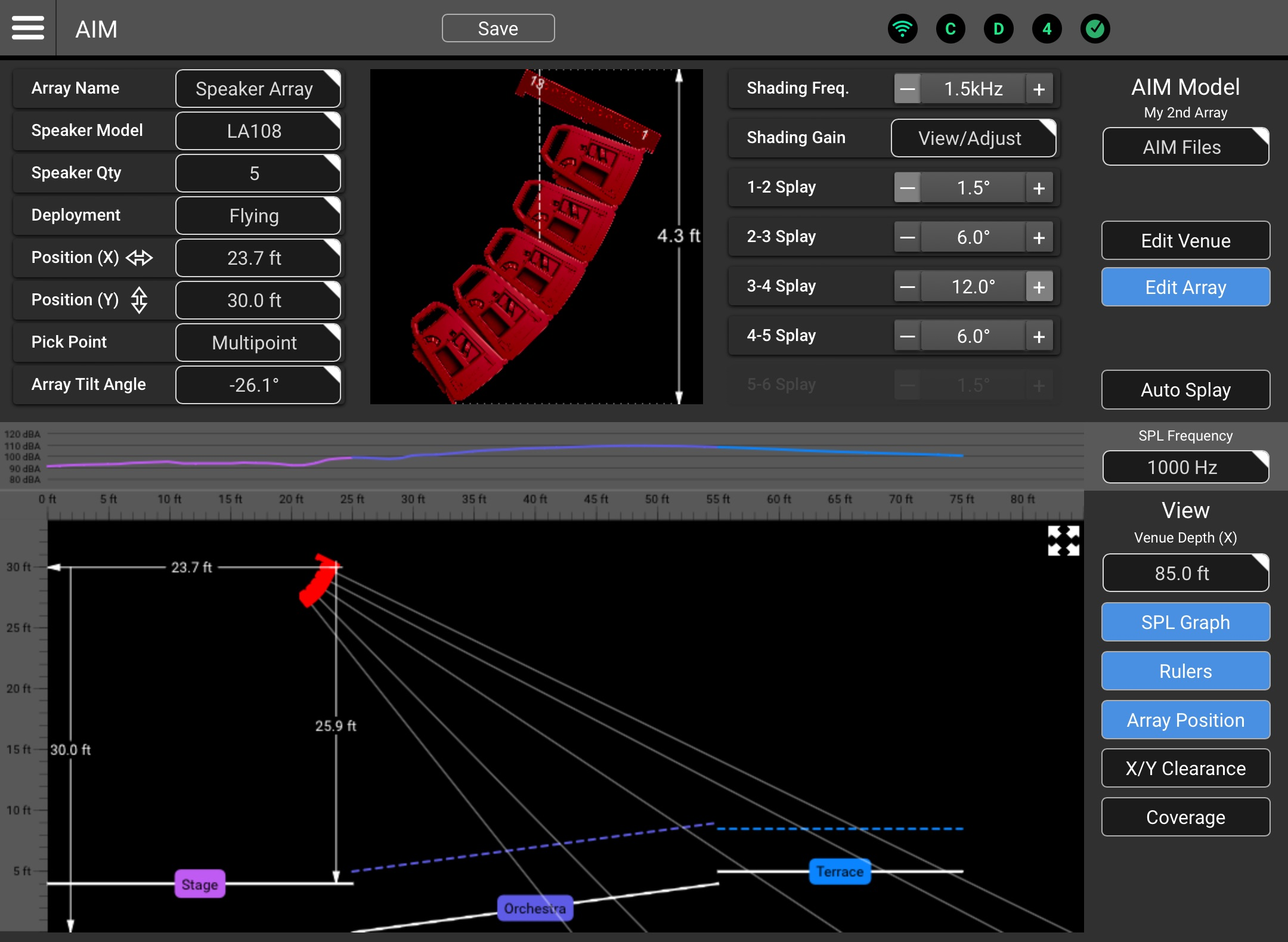This screenshot has height=942, width=1288.
Task: Click the Save button
Action: coord(498,28)
